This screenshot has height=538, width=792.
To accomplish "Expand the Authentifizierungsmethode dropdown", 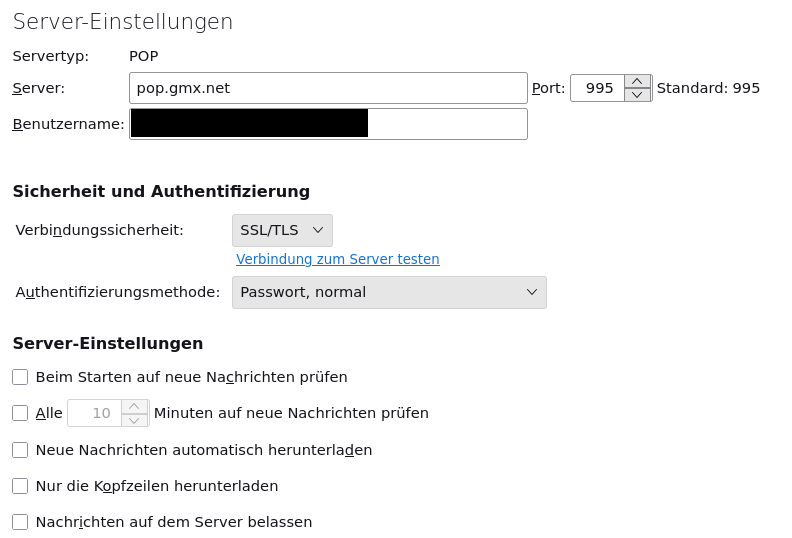I will tap(389, 292).
